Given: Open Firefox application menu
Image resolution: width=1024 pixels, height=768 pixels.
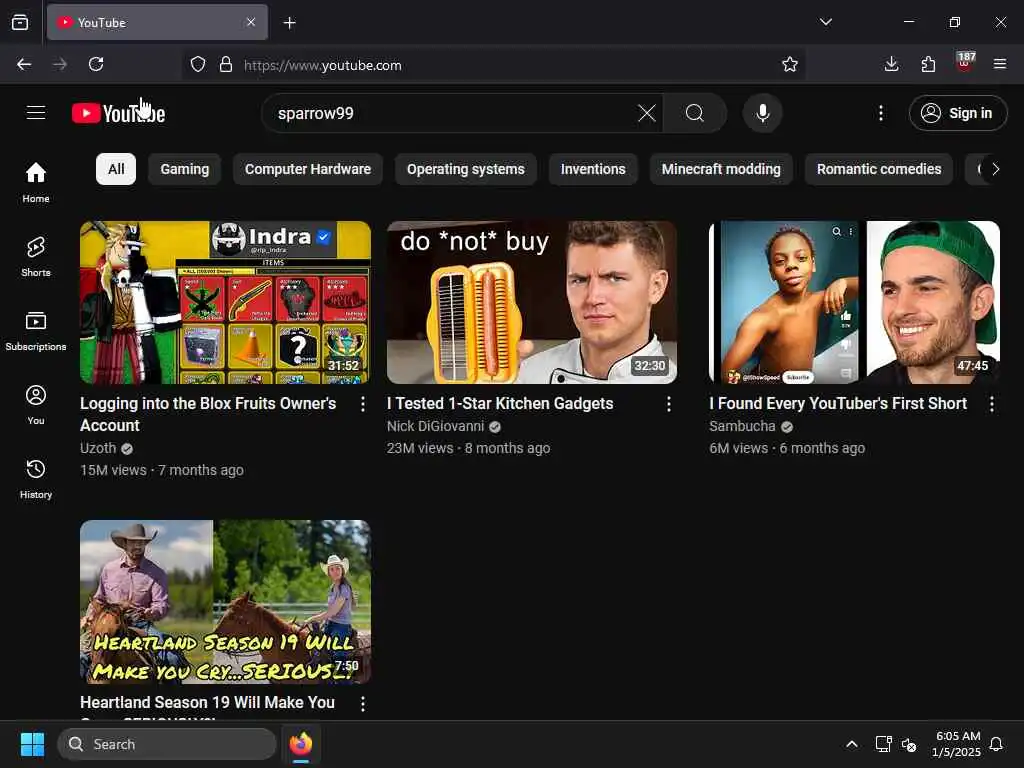Looking at the screenshot, I should (x=1000, y=64).
